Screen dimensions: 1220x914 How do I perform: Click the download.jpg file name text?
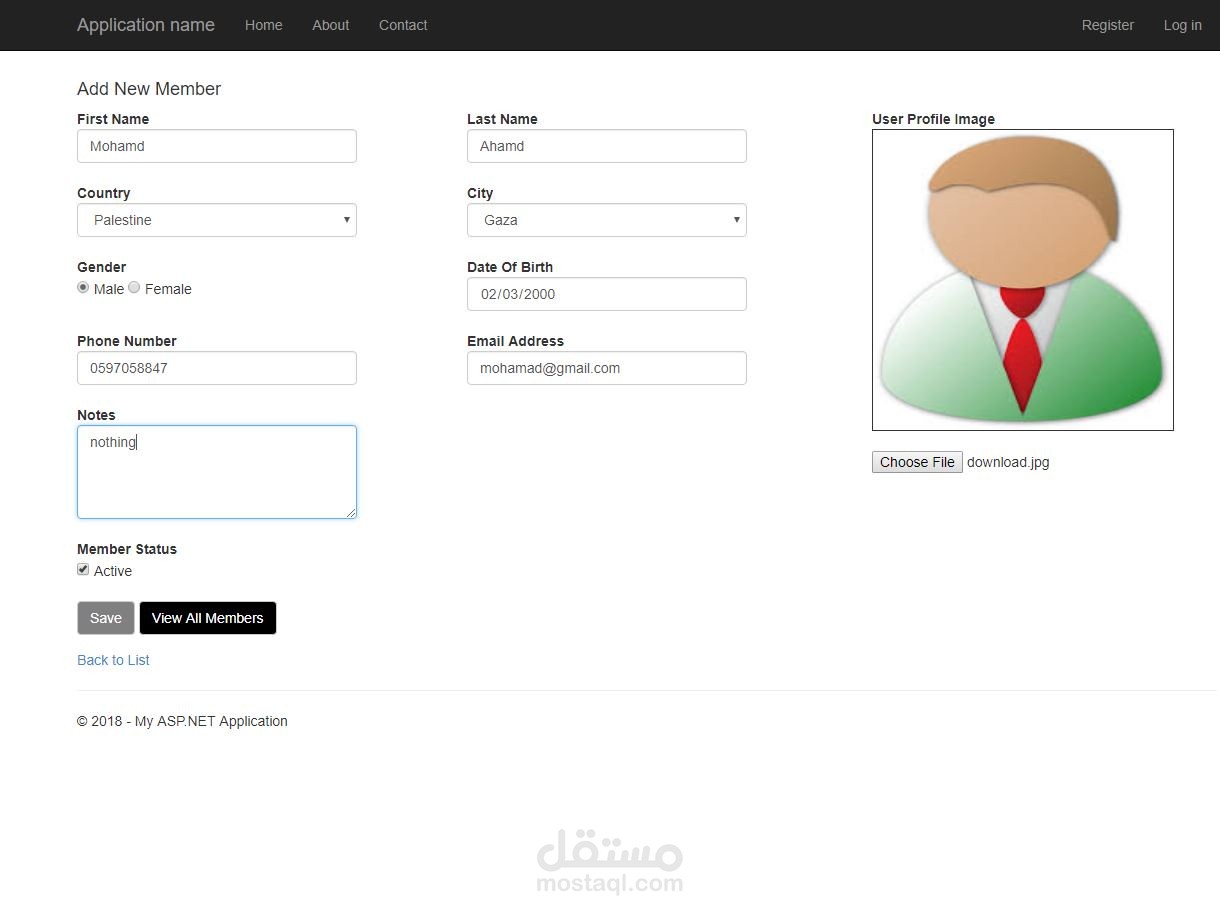(1008, 462)
